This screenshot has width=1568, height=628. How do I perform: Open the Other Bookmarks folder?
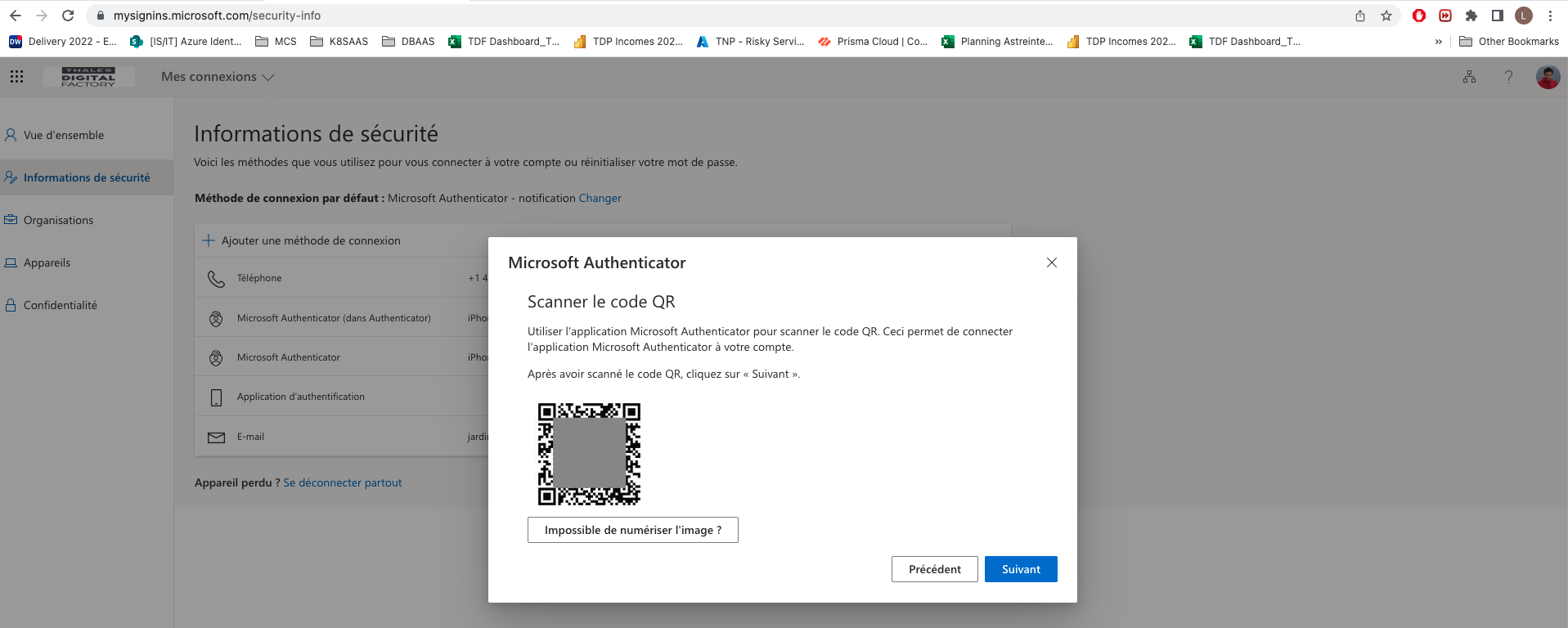1509,42
